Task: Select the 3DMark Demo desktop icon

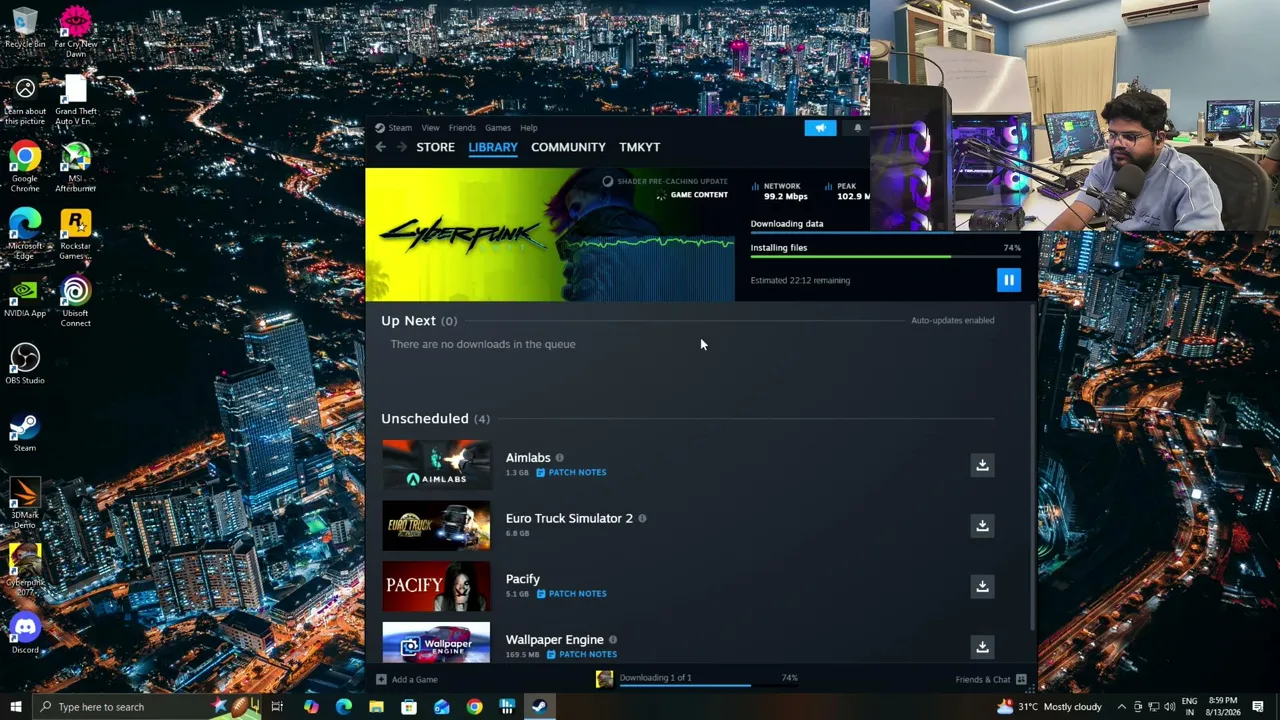Action: click(25, 503)
